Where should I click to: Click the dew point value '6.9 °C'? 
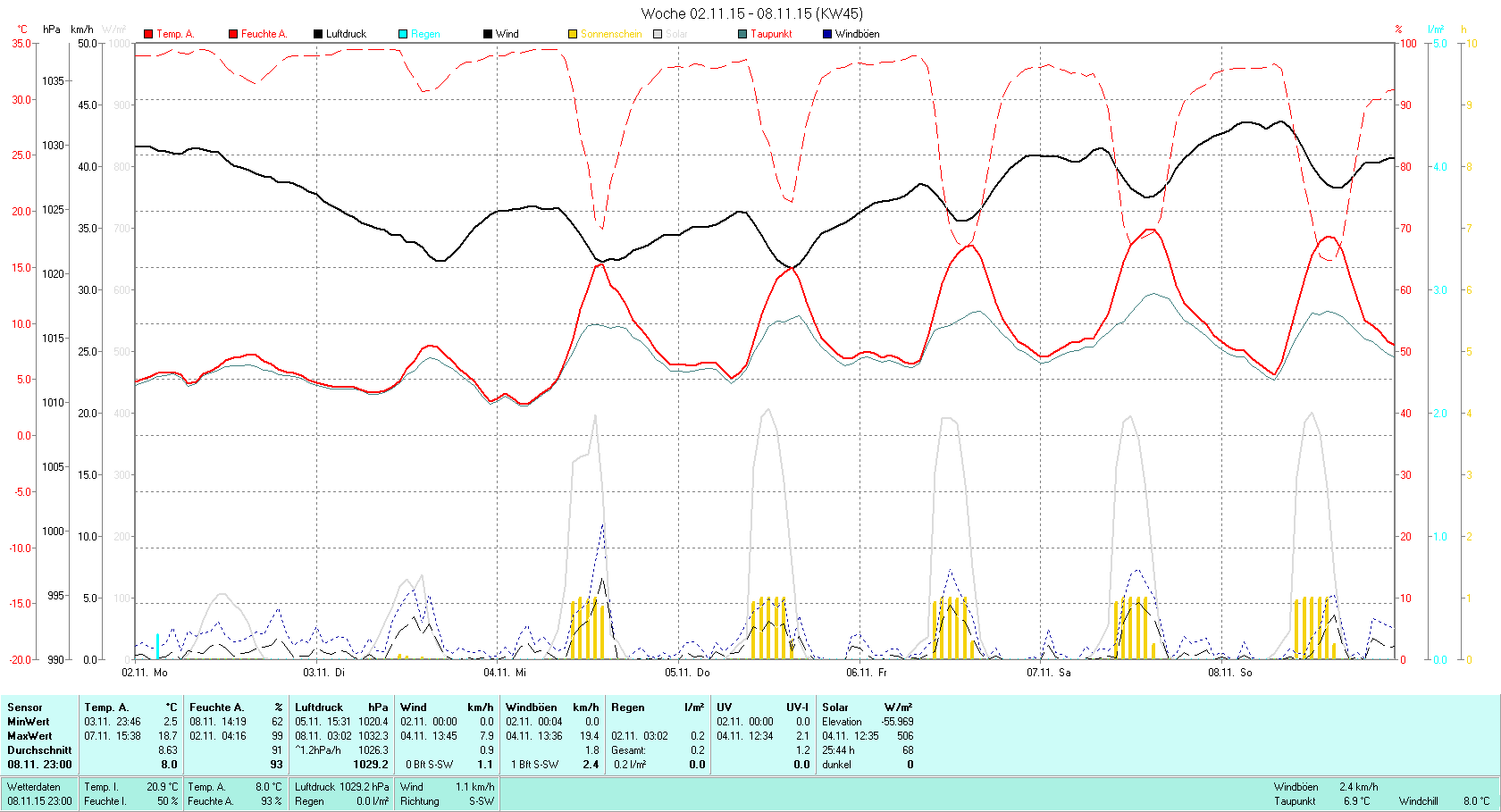[1356, 801]
